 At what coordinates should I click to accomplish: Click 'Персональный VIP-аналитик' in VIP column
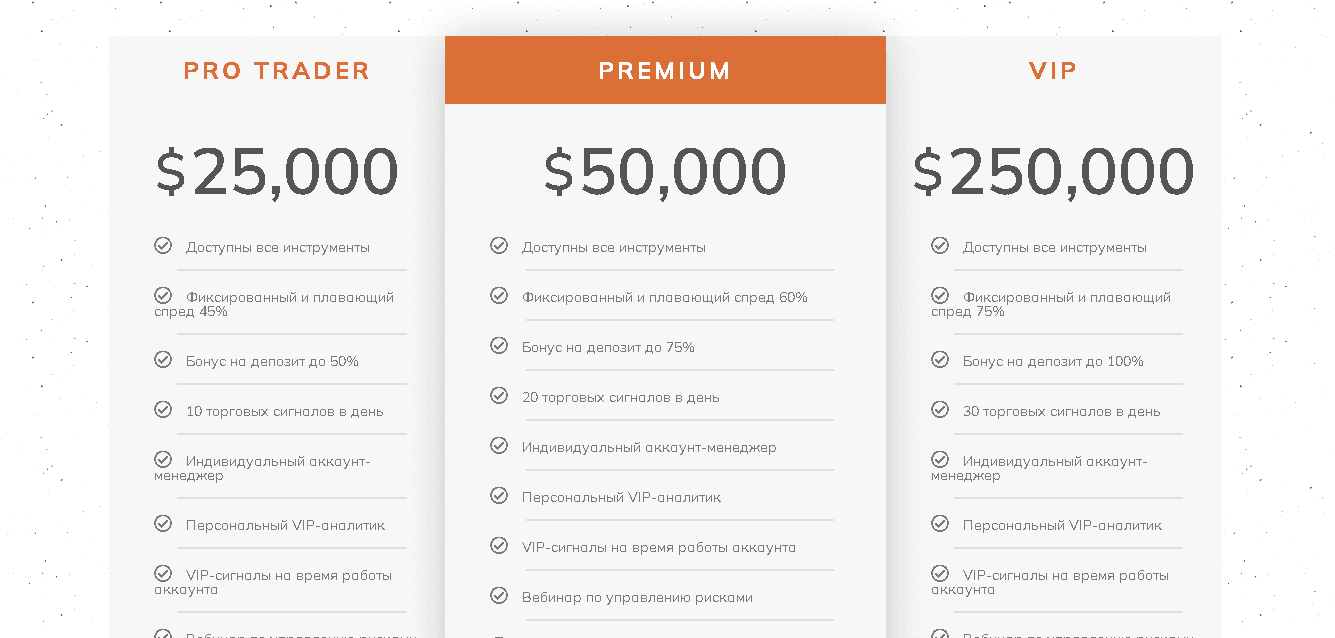(x=1062, y=525)
